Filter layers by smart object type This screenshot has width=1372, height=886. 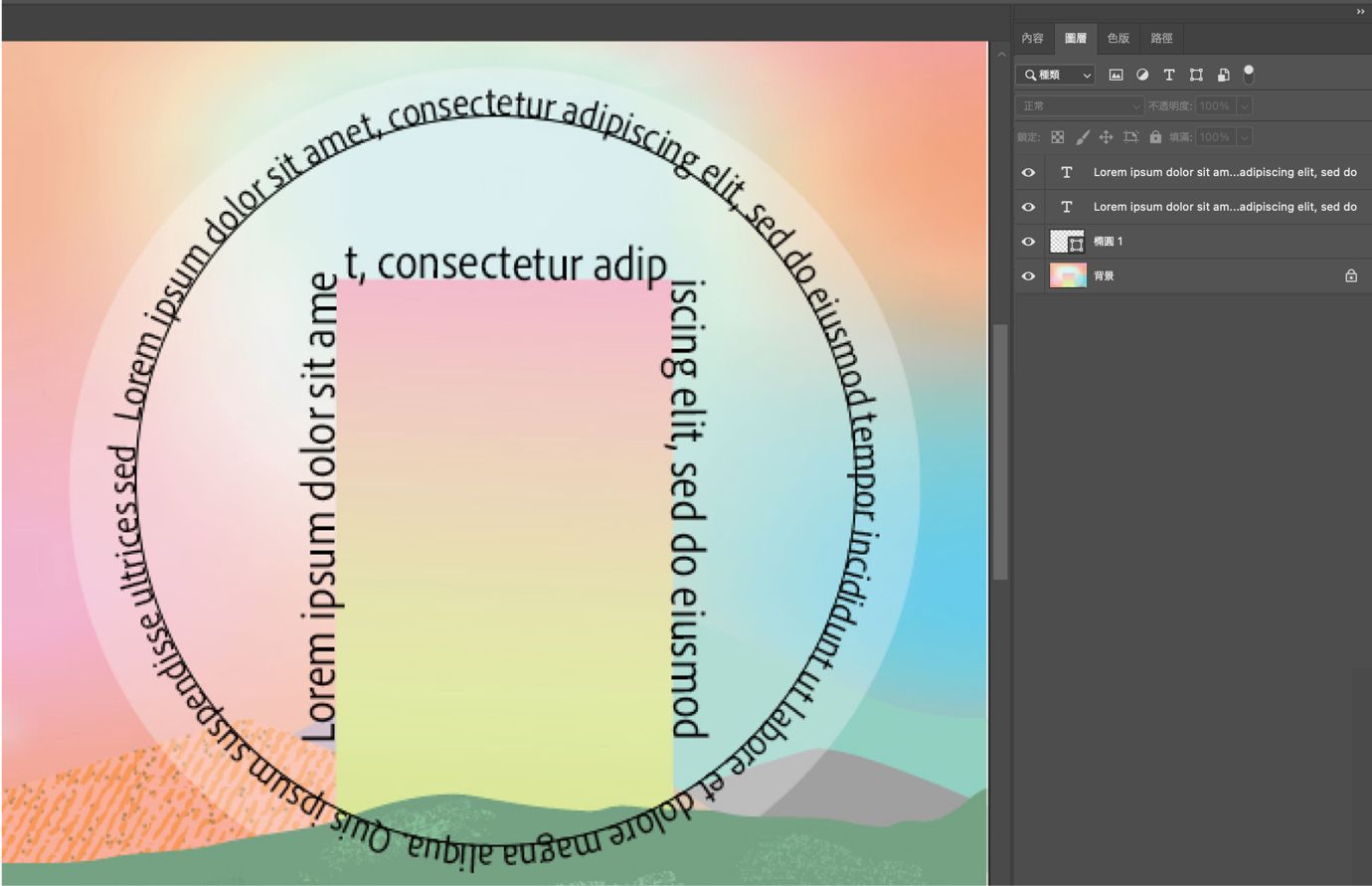click(x=1223, y=75)
